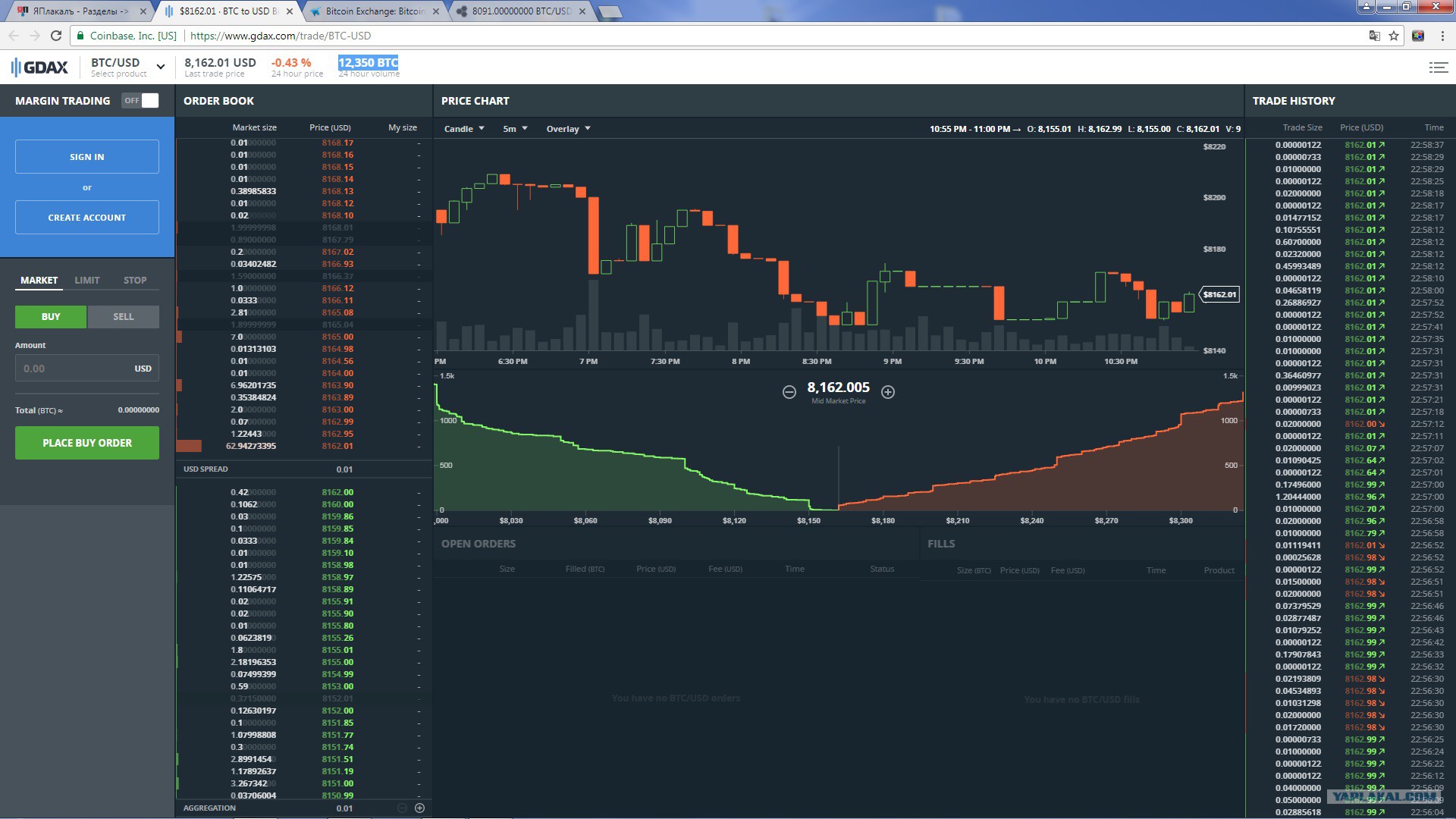Reload the GDAX page

point(56,36)
